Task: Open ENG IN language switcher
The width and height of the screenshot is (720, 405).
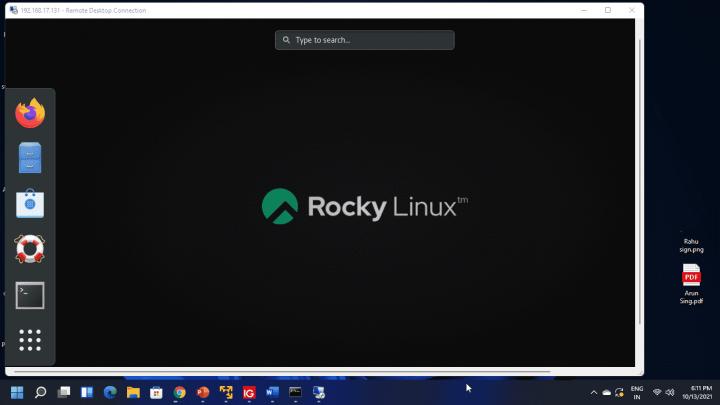Action: 637,393
